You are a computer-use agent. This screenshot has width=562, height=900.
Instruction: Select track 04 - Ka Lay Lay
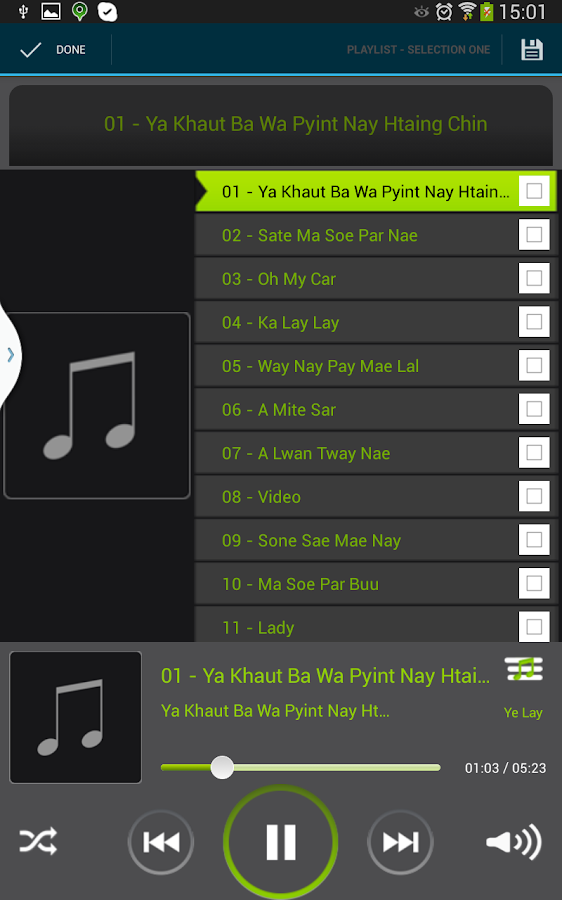[x=356, y=322]
